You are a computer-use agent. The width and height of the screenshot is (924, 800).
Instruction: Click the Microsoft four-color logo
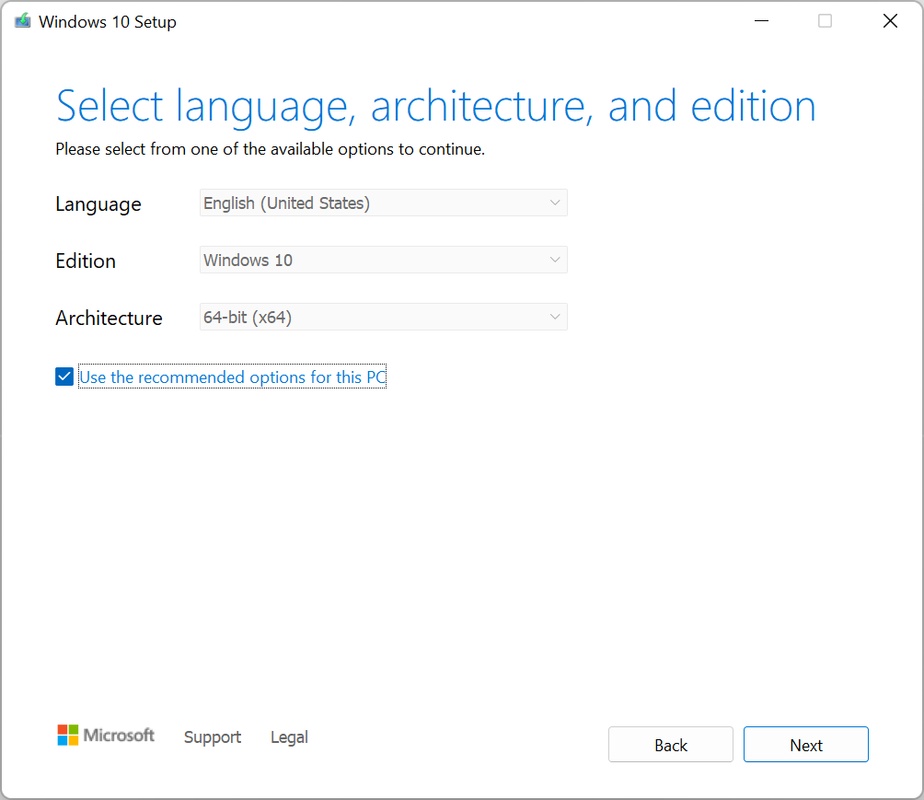click(x=67, y=735)
